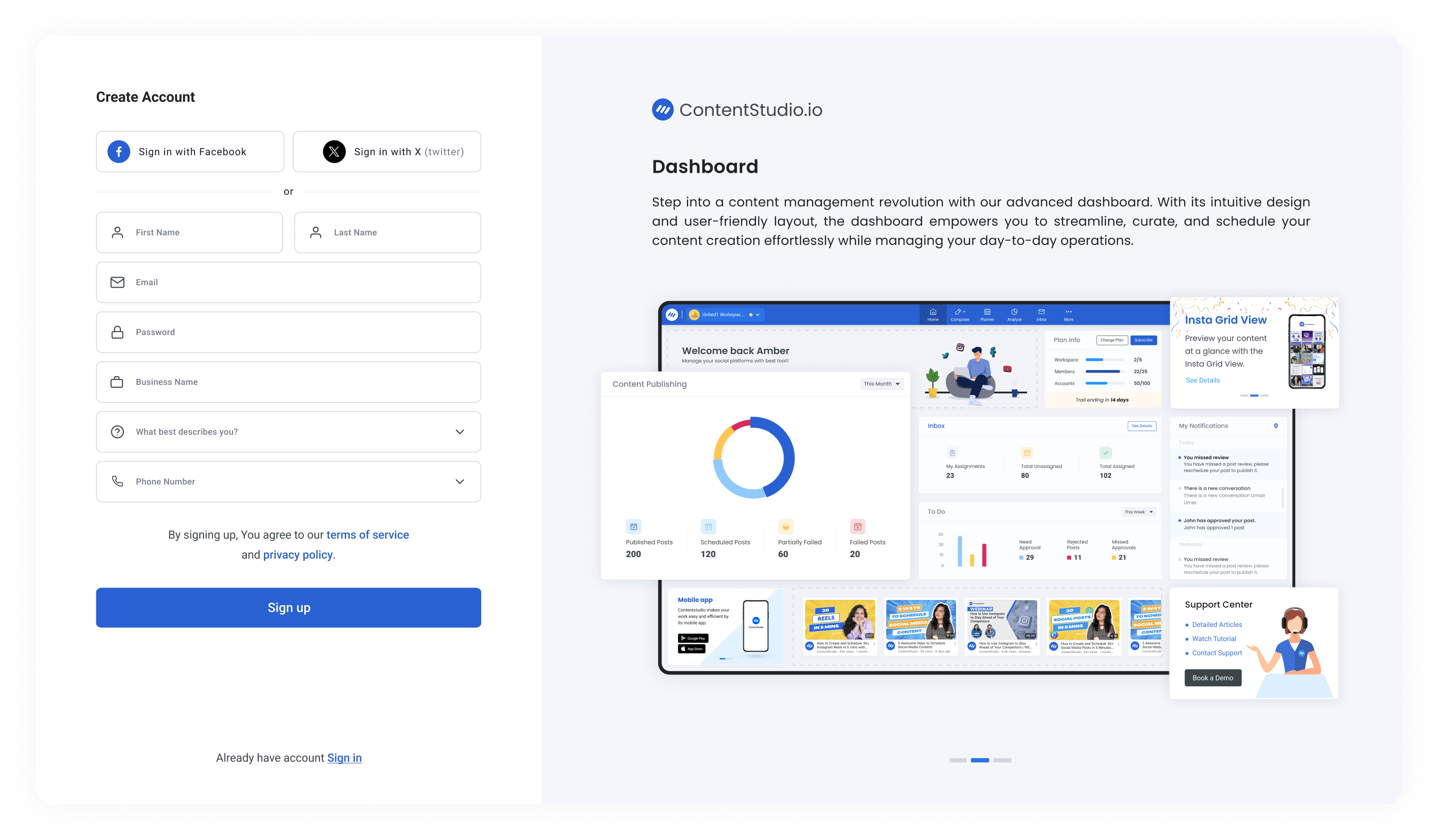
Task: Expand the Phone Number country dropdown
Action: tap(459, 481)
